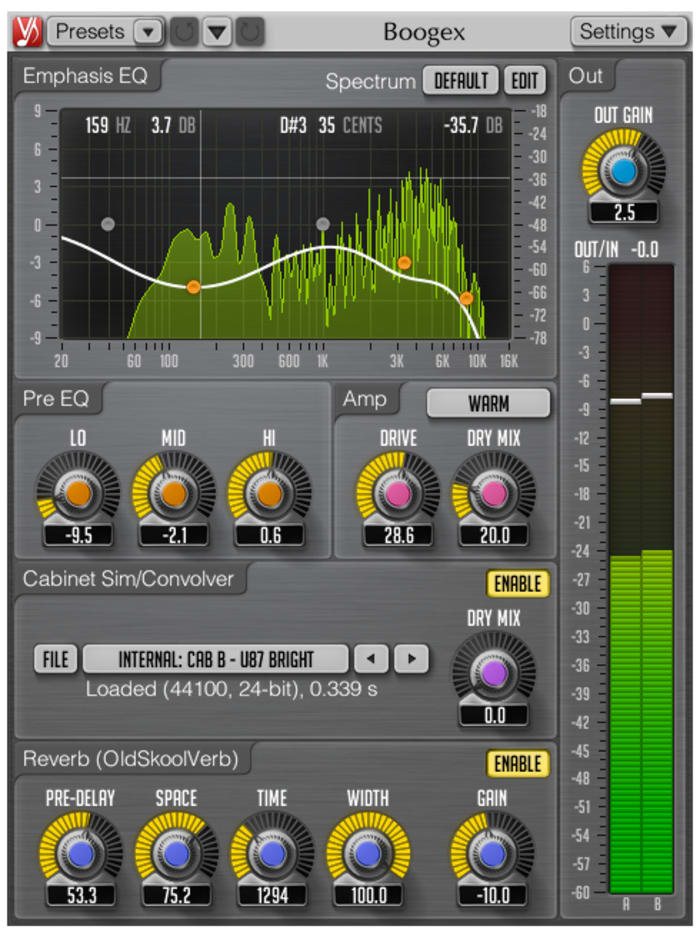Open the Settings menu
The height and width of the screenshot is (936, 700).
(628, 31)
